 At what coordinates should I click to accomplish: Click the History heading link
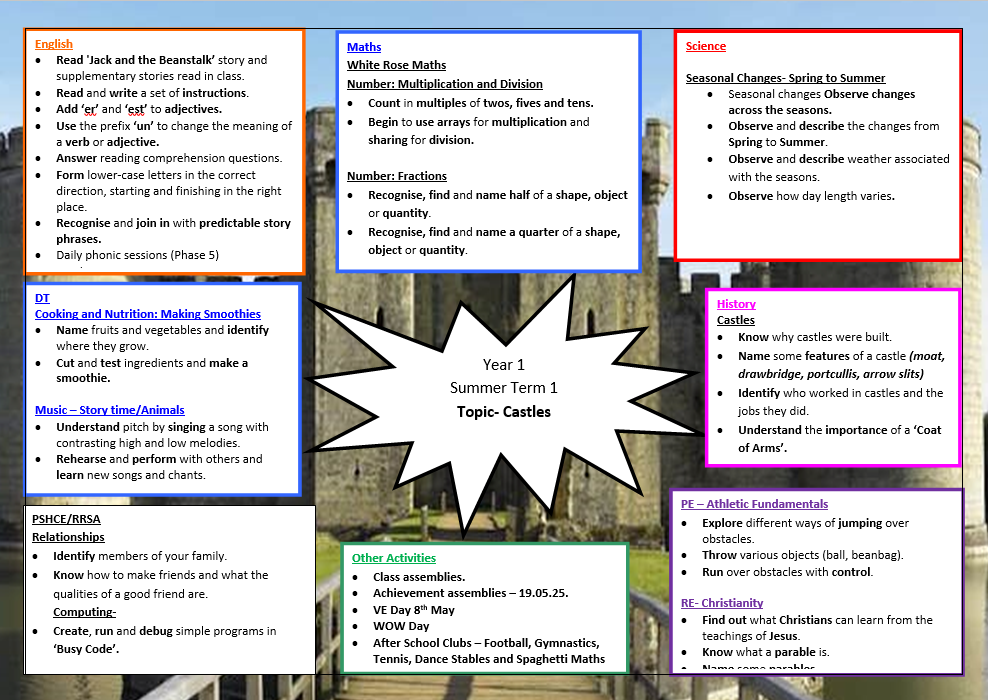(736, 304)
